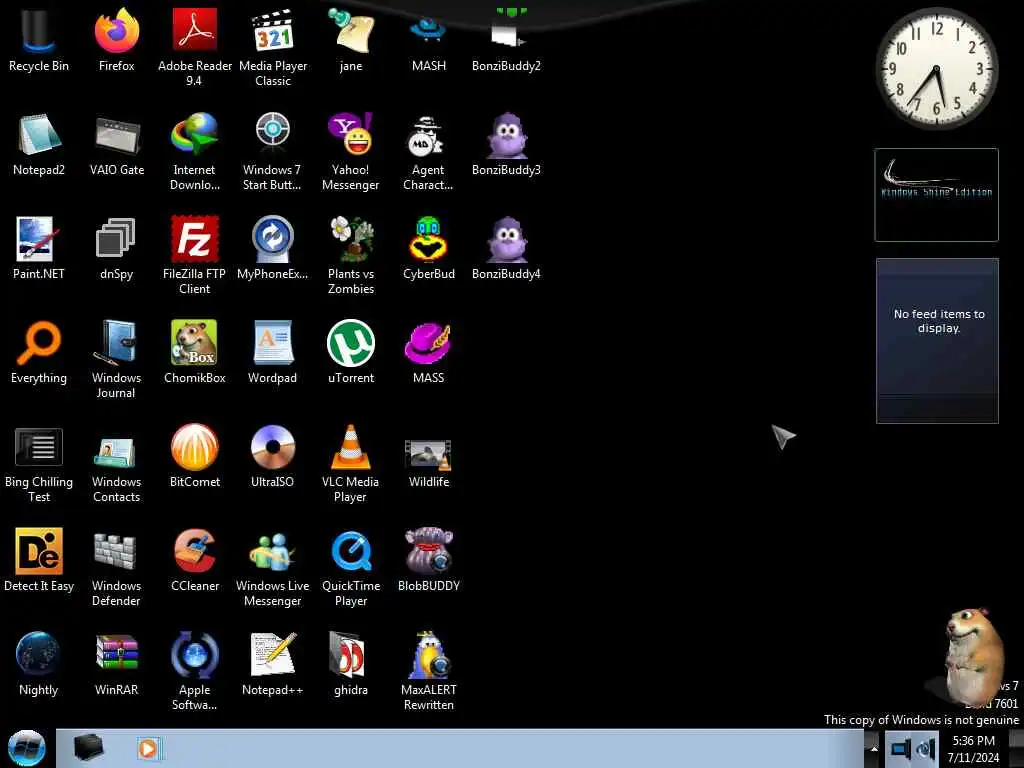Select Windows 7 Start Button changer icon
This screenshot has height=768, width=1024.
point(272,152)
